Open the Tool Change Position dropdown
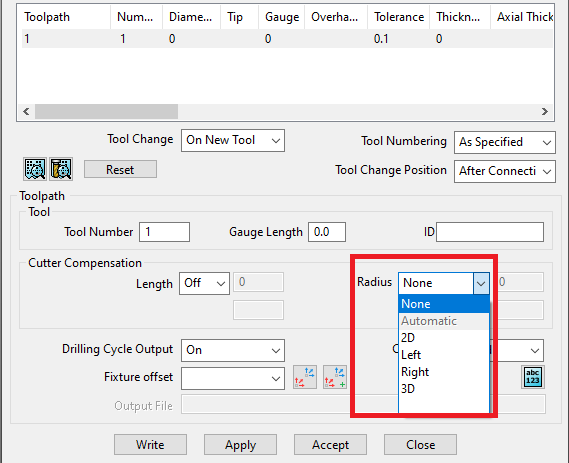The image size is (569, 463). (x=505, y=171)
